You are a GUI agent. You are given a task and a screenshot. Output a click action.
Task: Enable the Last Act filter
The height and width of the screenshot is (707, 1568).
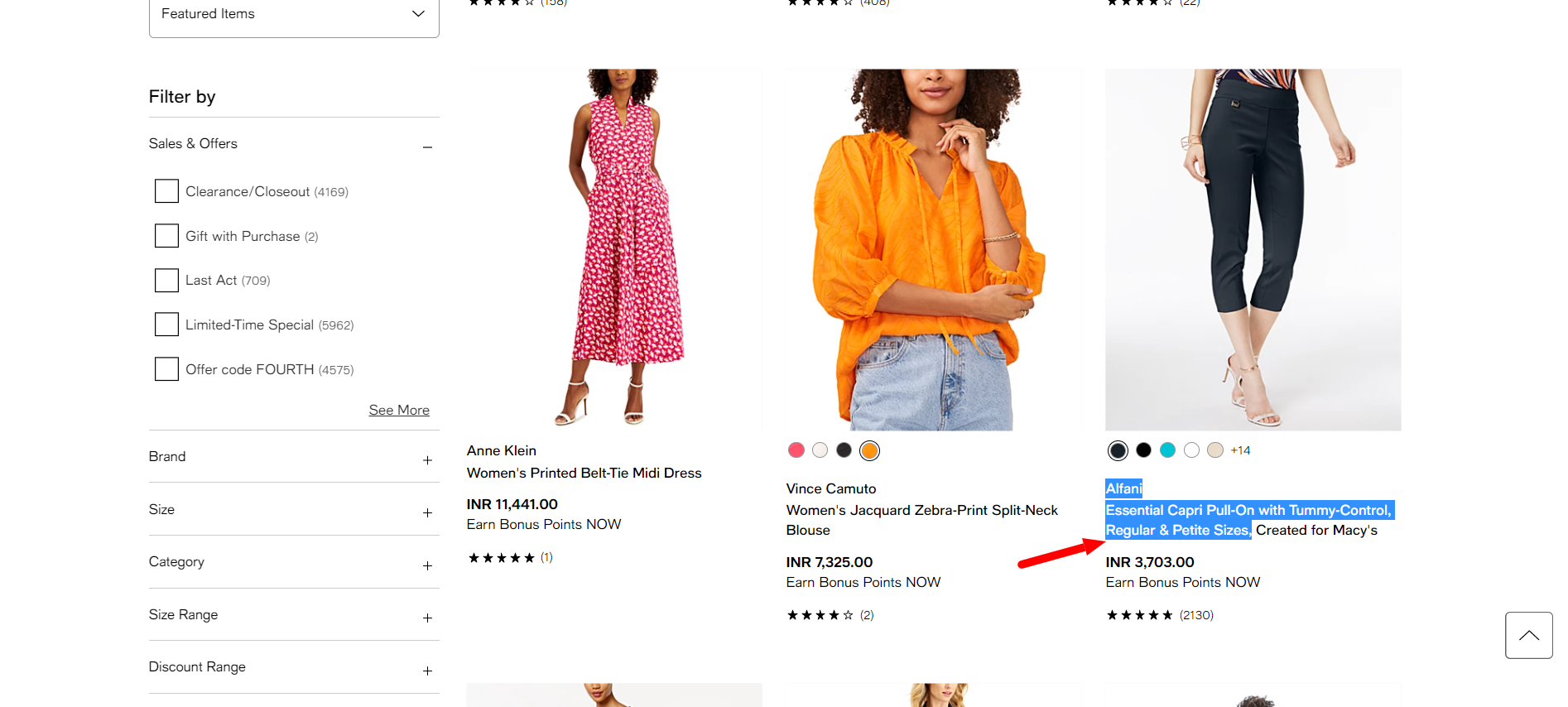[166, 280]
